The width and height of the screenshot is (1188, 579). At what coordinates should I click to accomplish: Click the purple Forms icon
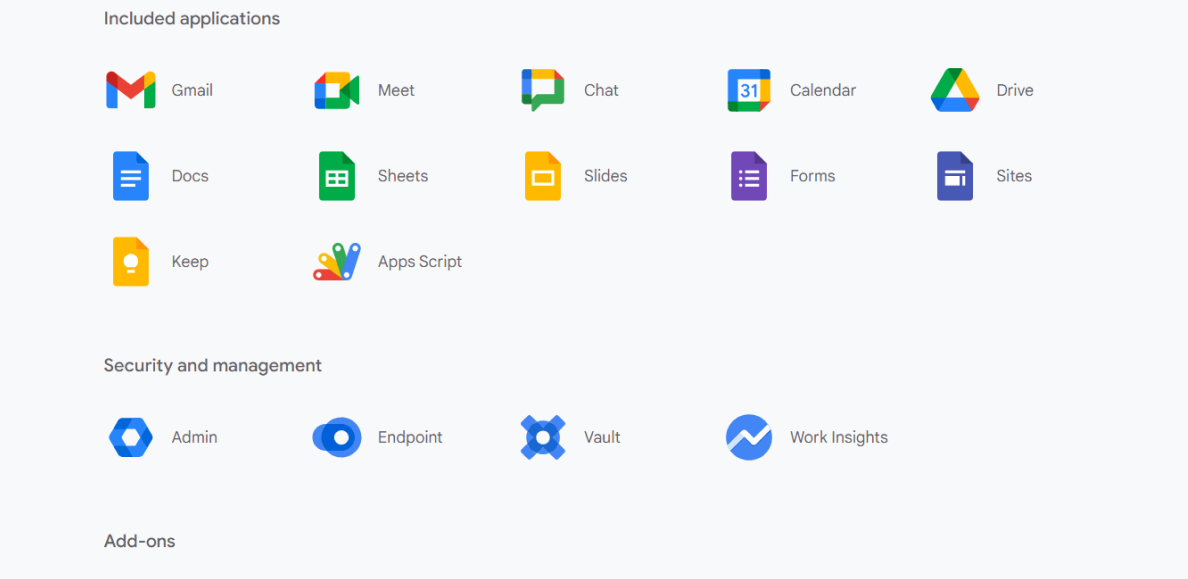(x=748, y=175)
